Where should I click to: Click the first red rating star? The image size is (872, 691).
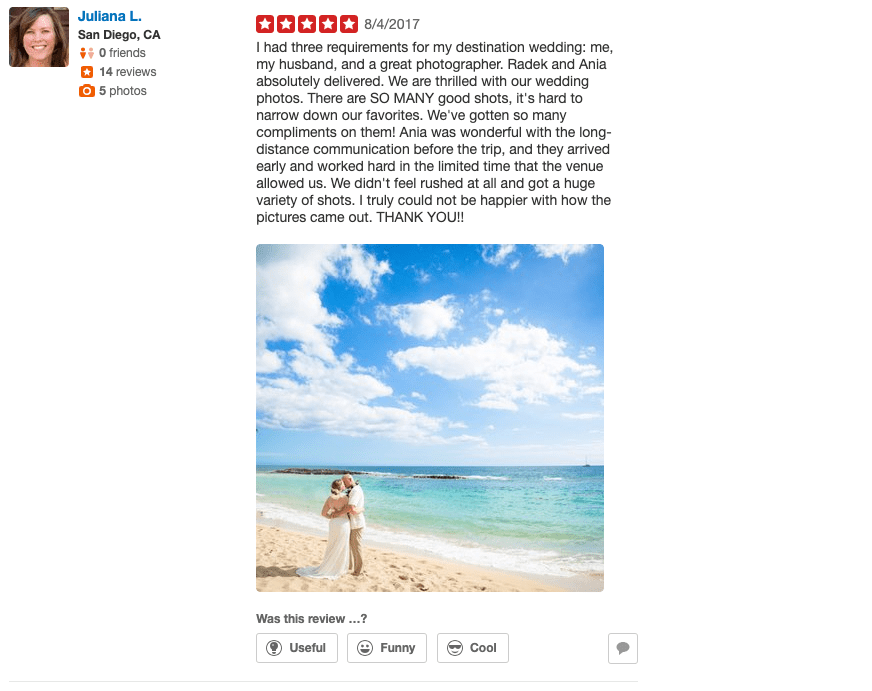[265, 24]
